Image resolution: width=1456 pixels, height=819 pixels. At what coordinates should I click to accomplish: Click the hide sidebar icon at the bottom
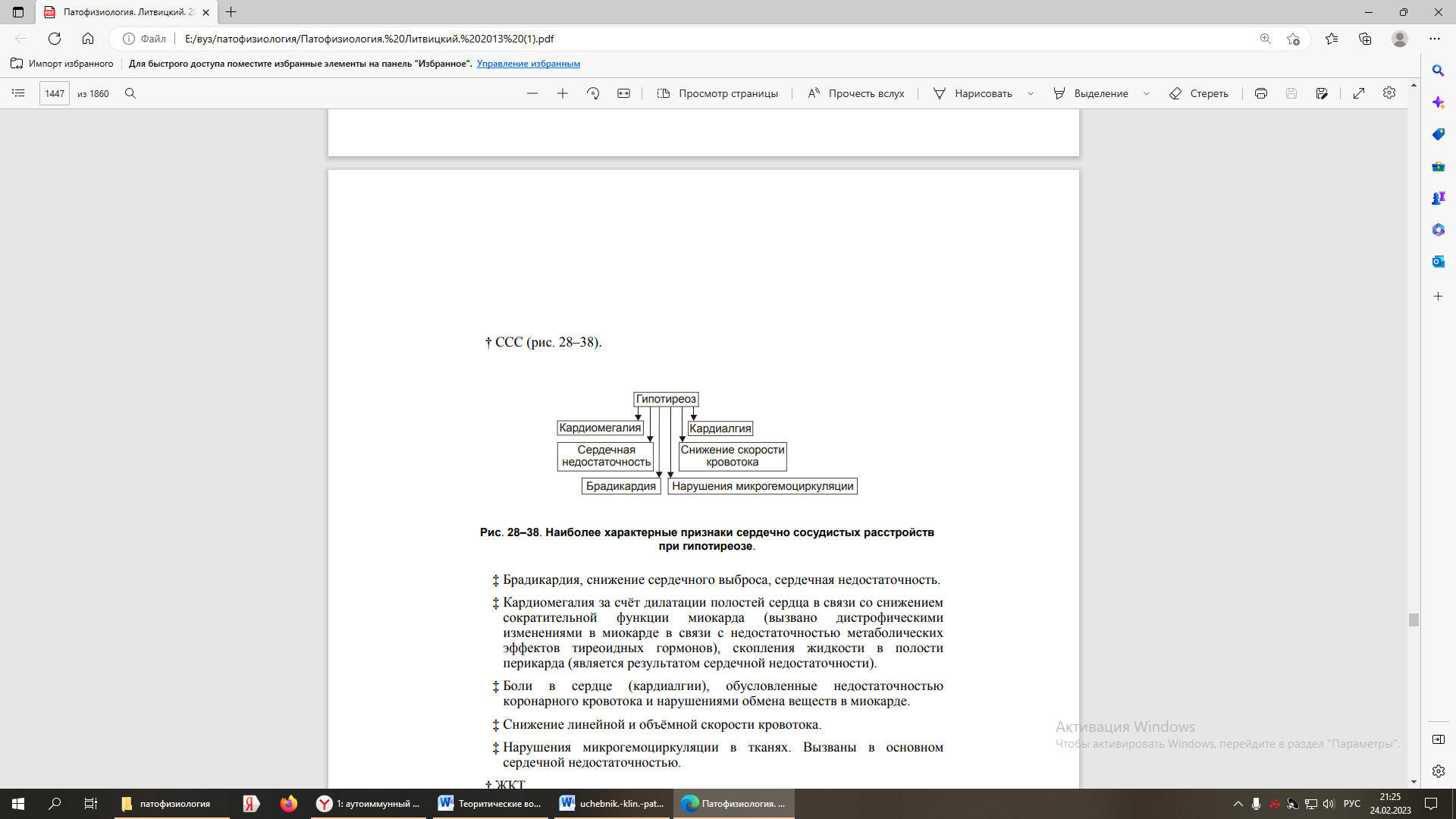(x=1438, y=739)
